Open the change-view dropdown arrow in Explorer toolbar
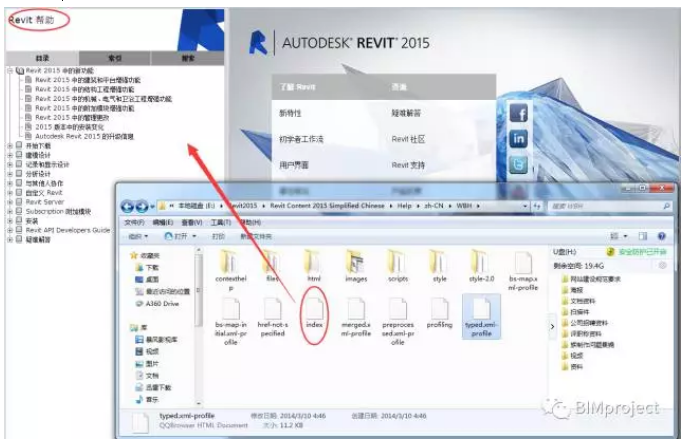Viewport: 689px width, 445px height. coord(625,236)
